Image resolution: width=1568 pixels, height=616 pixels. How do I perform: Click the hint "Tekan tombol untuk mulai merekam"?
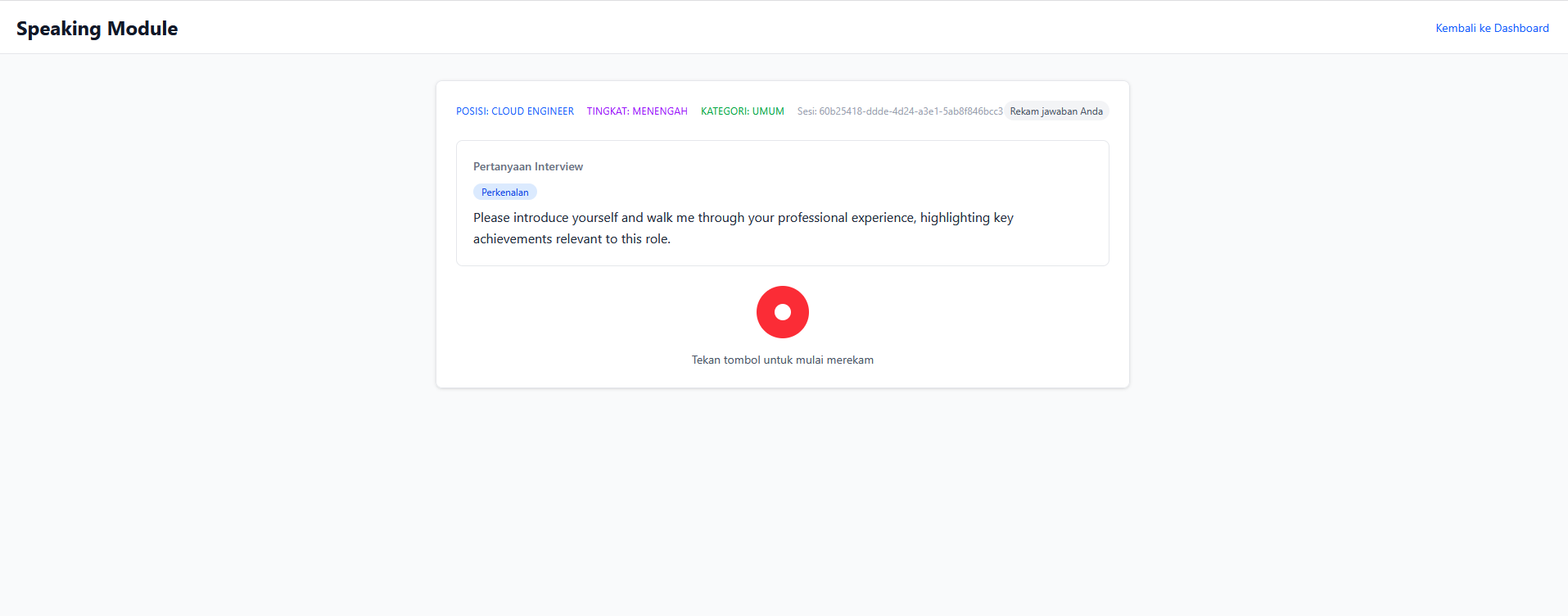(x=782, y=360)
